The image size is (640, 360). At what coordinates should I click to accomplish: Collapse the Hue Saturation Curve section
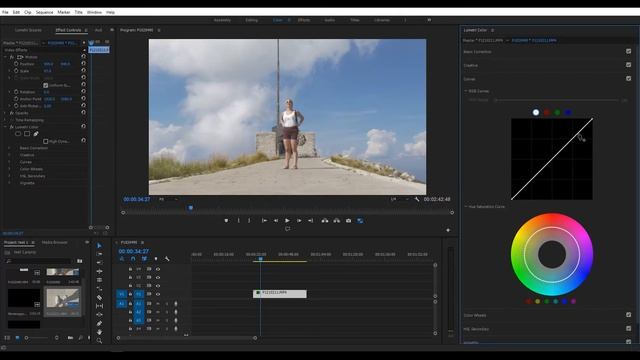[466, 207]
